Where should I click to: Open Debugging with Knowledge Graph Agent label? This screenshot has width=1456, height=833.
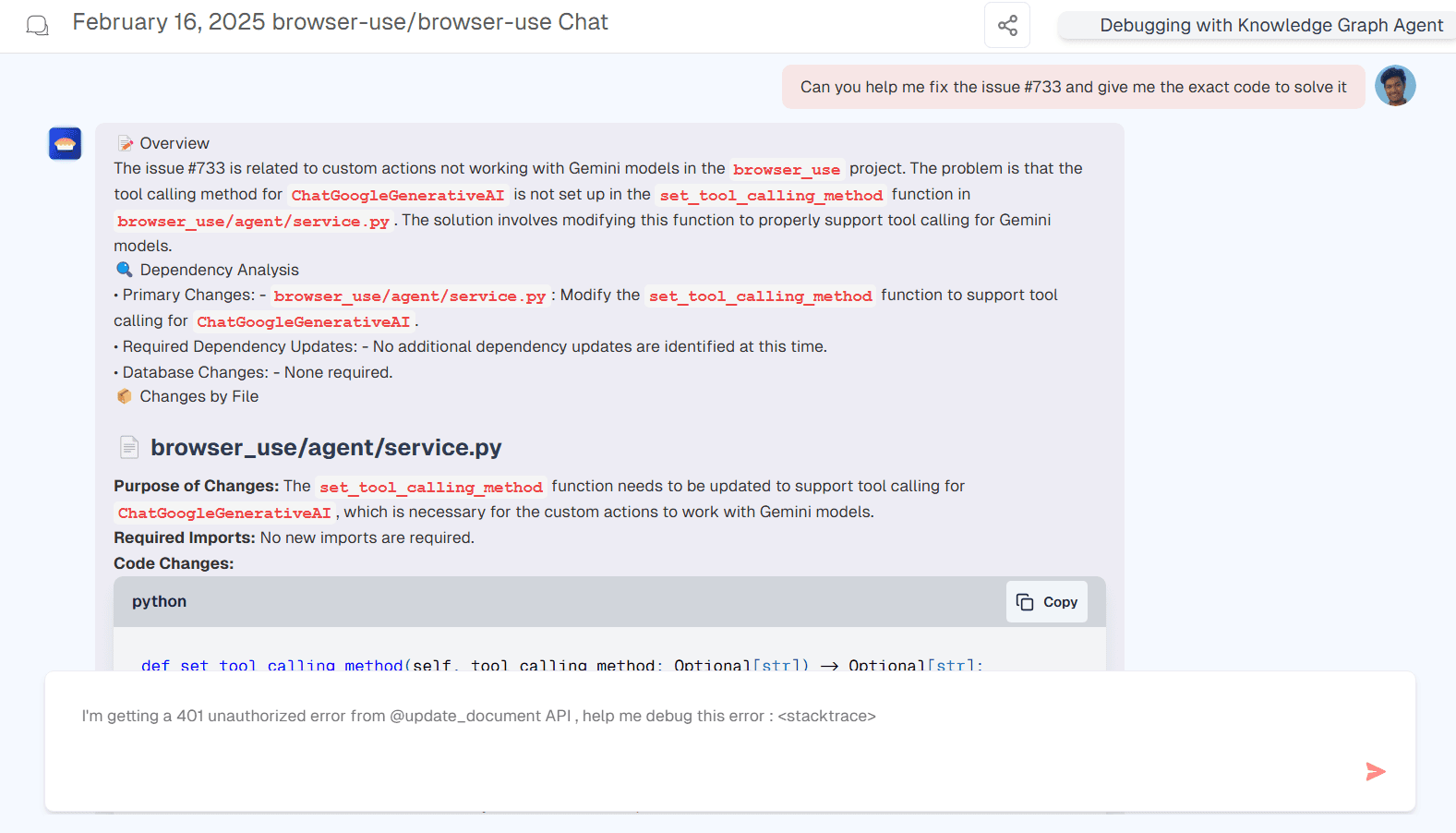point(1270,26)
